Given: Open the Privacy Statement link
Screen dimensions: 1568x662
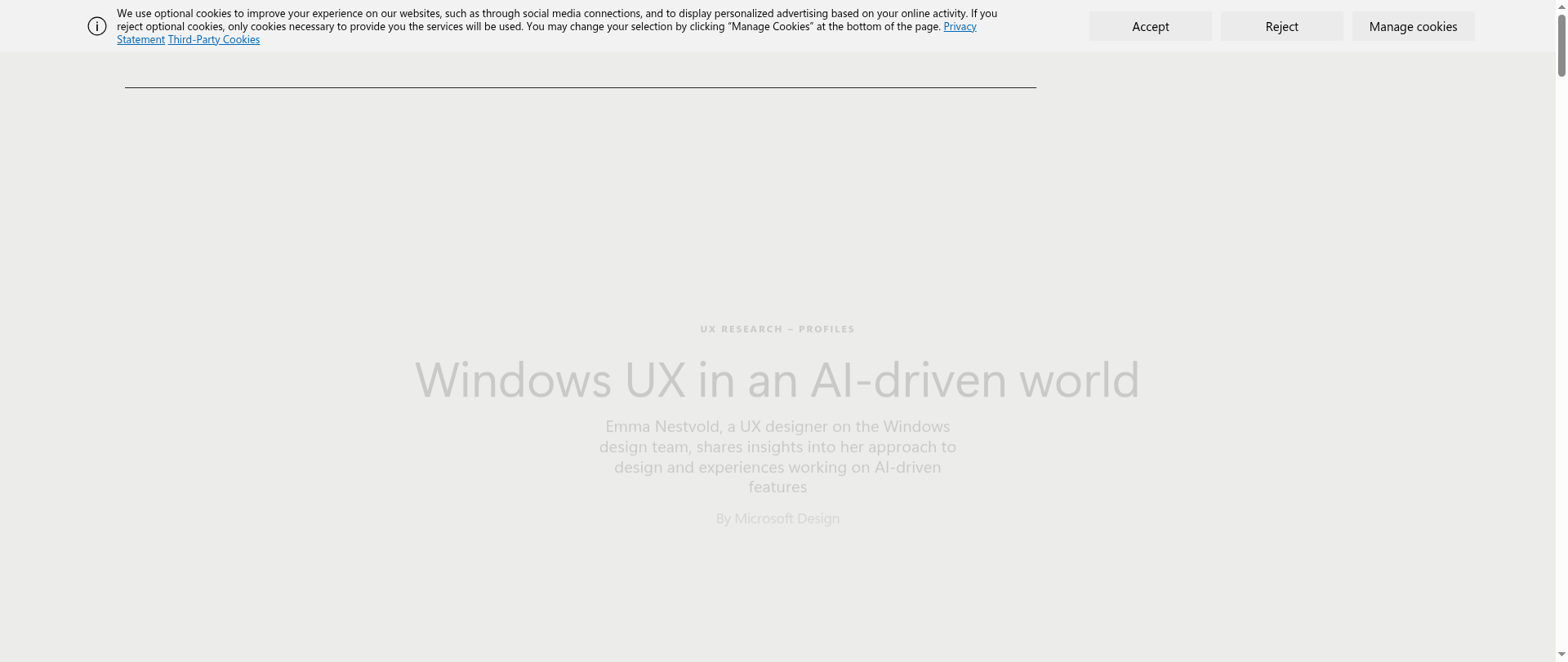Looking at the screenshot, I should point(960,27).
